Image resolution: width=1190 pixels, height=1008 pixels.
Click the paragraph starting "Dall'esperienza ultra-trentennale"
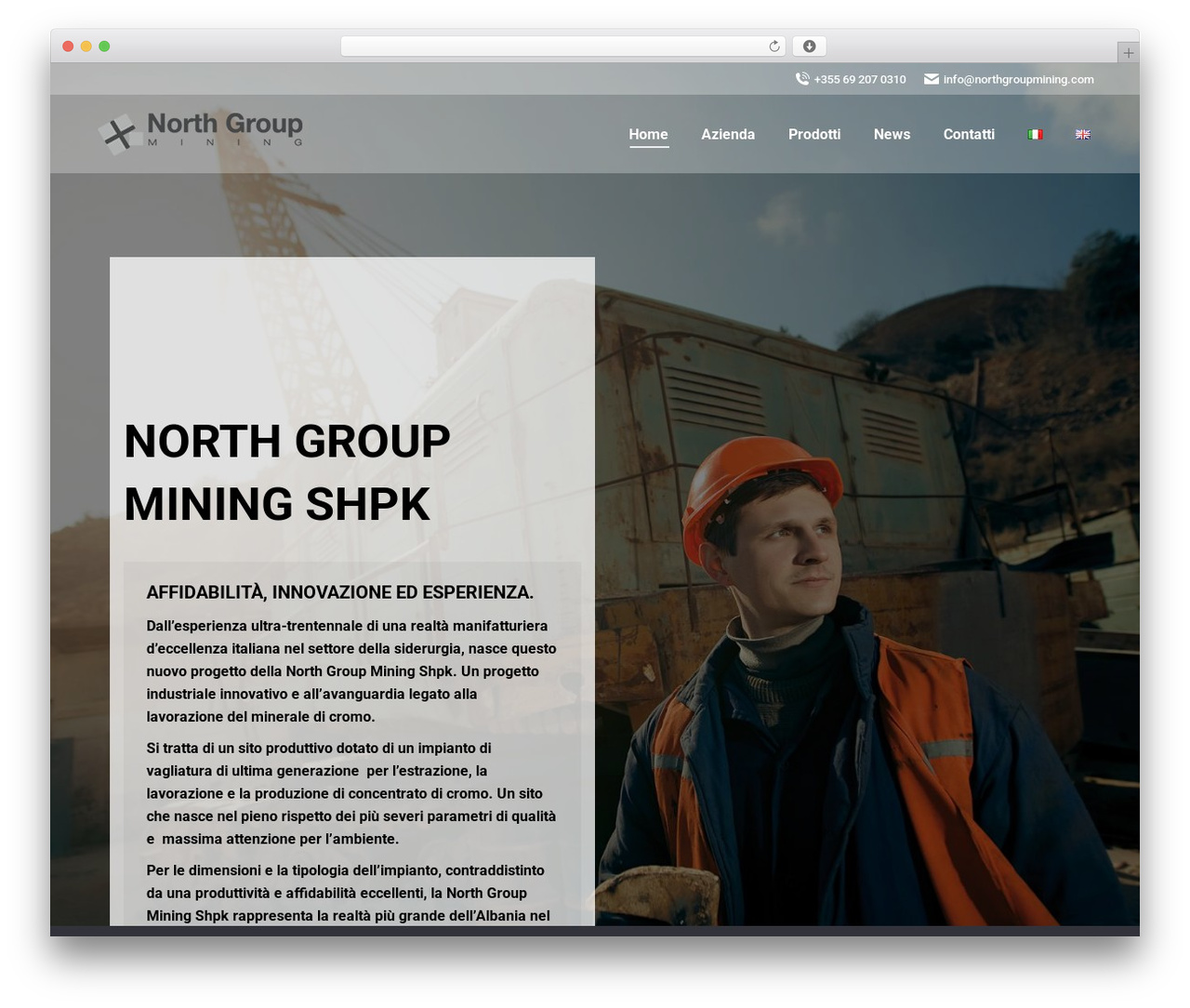(x=351, y=671)
